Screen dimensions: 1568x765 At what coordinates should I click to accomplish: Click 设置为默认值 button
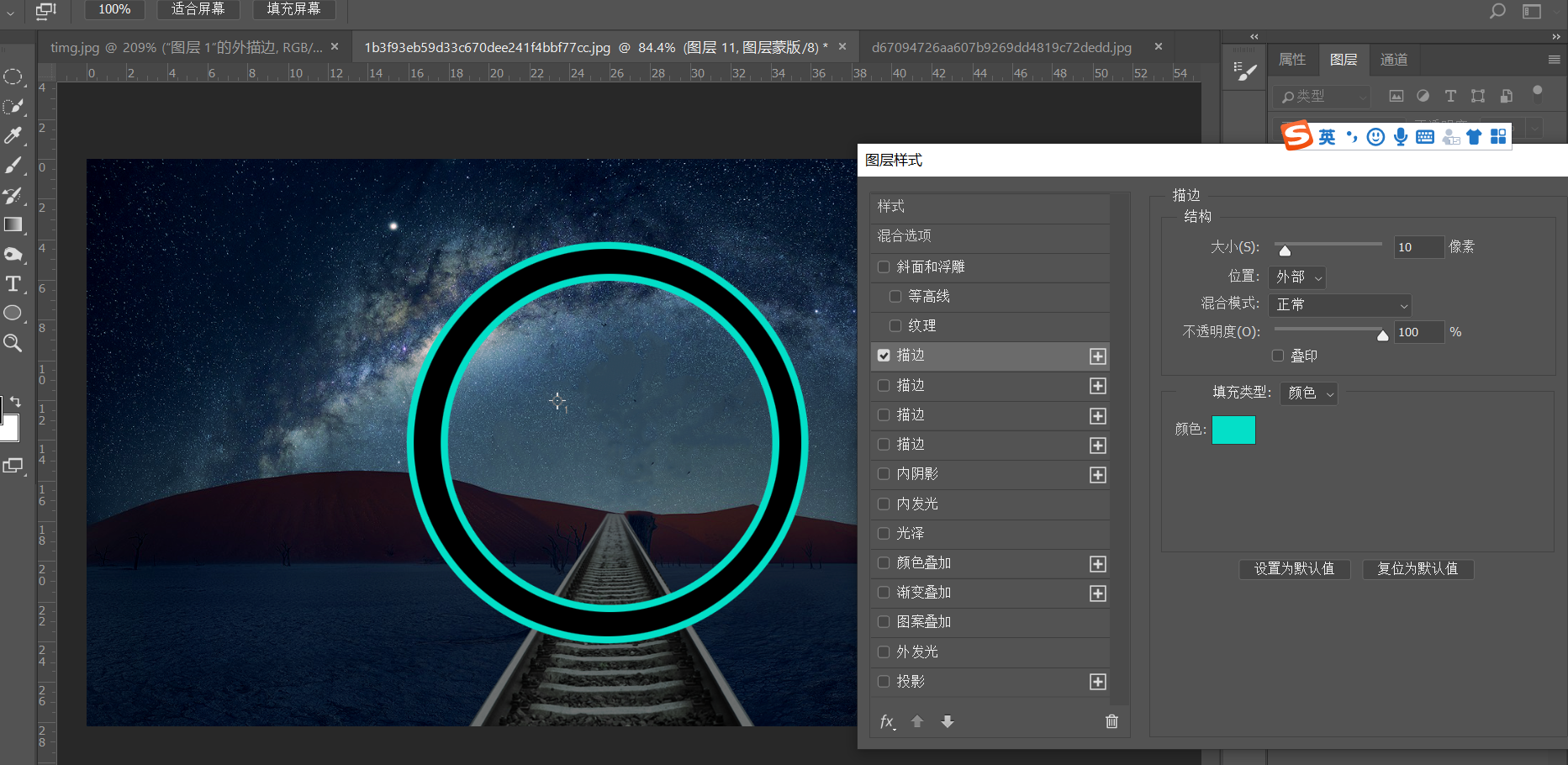(1295, 569)
